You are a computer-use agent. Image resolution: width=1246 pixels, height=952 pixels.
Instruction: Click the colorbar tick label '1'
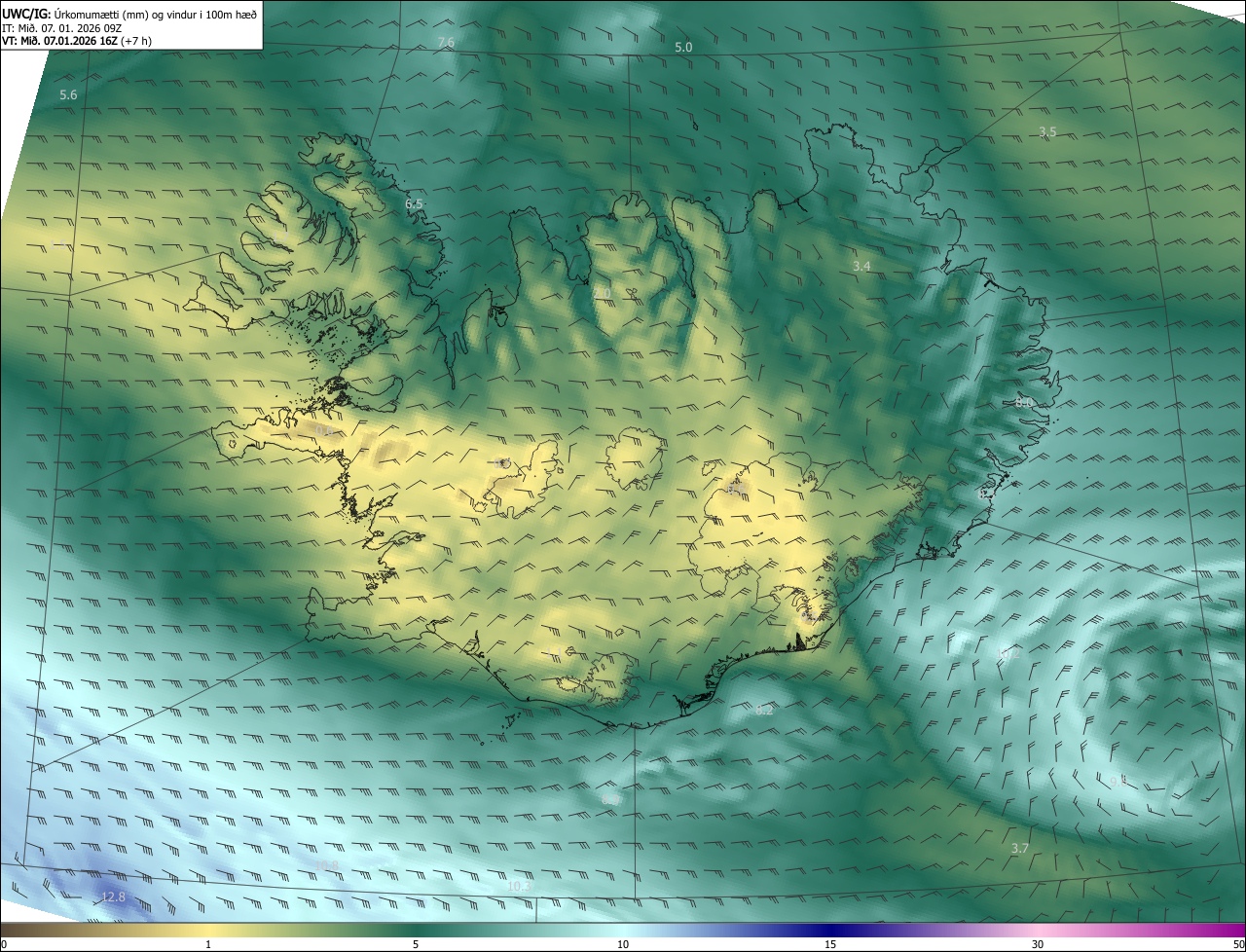click(x=208, y=945)
